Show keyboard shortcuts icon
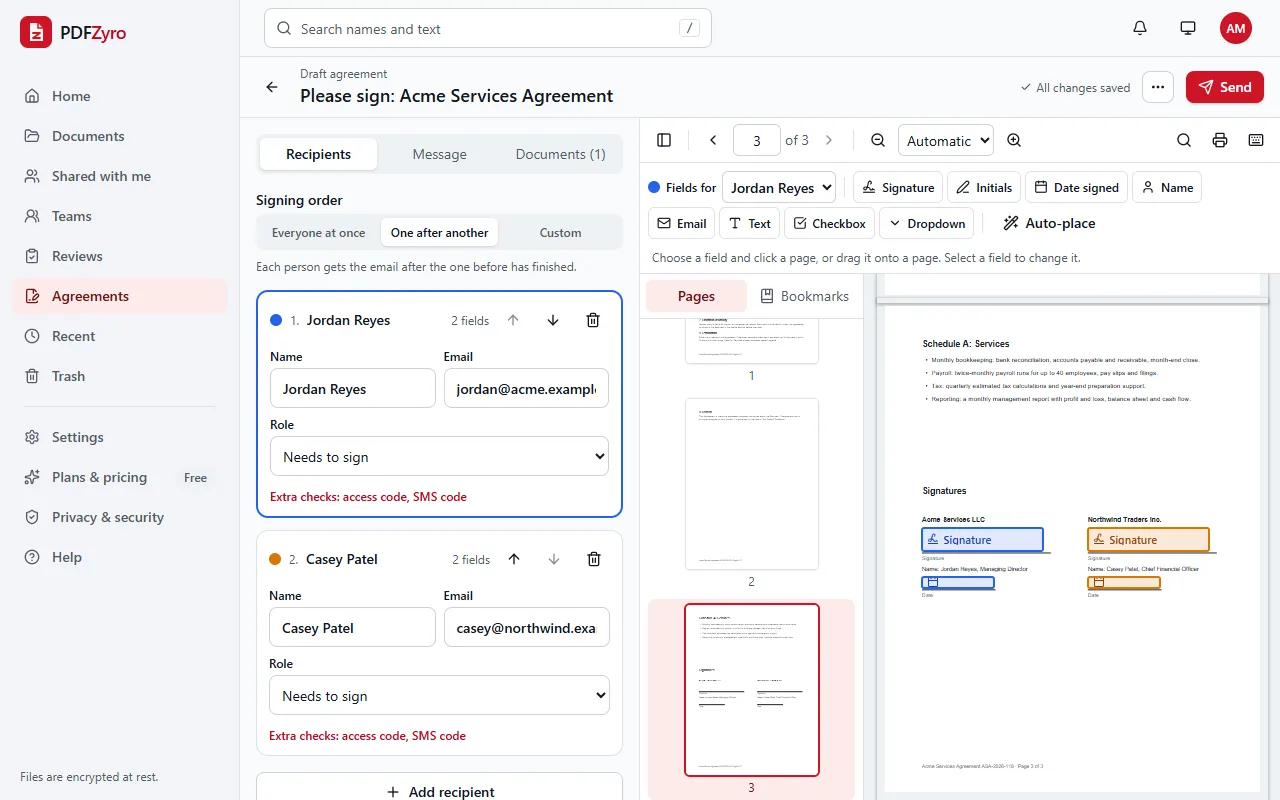Viewport: 1280px width, 800px height. (1256, 140)
